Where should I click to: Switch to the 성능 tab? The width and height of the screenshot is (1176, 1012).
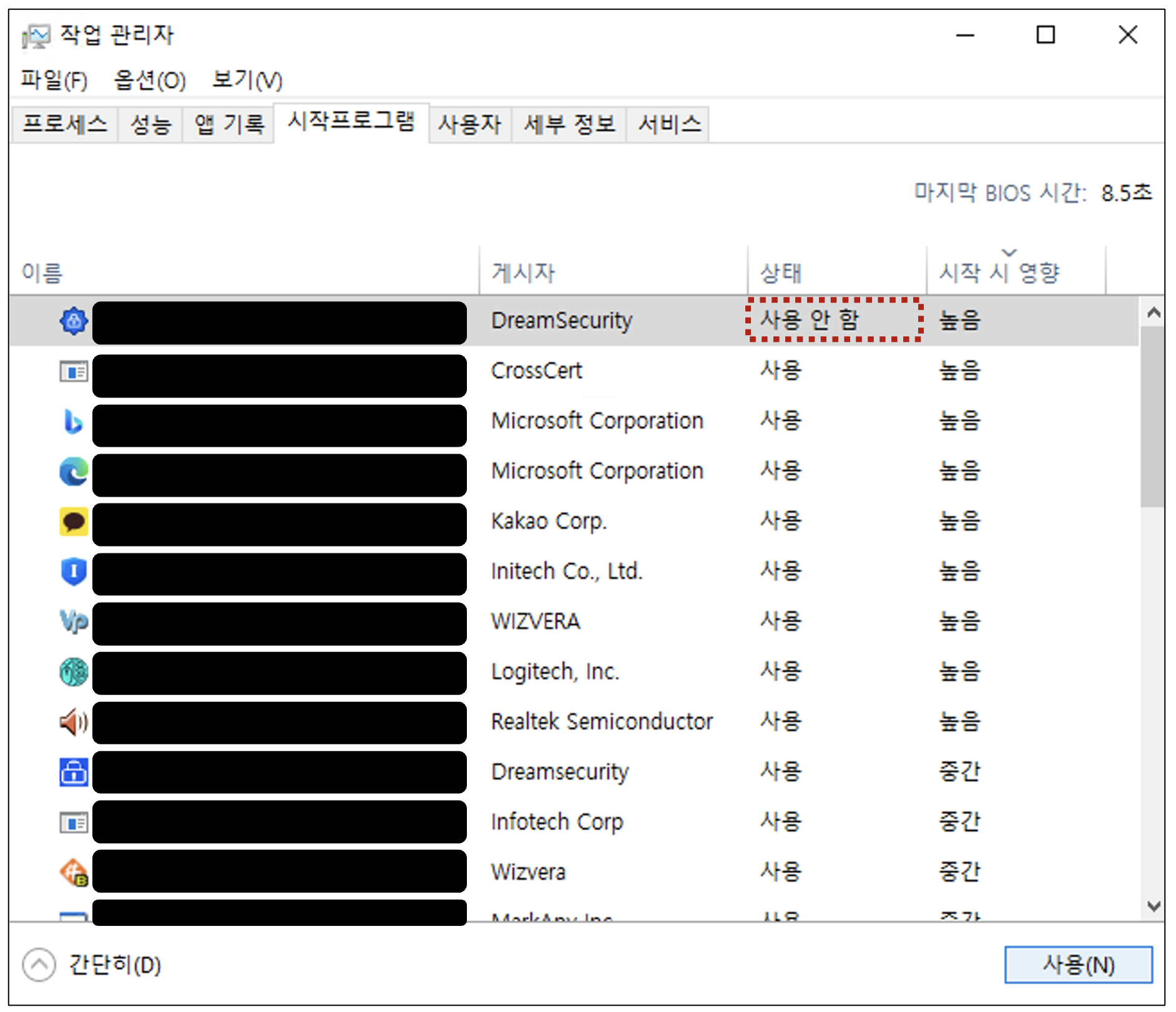coord(150,124)
